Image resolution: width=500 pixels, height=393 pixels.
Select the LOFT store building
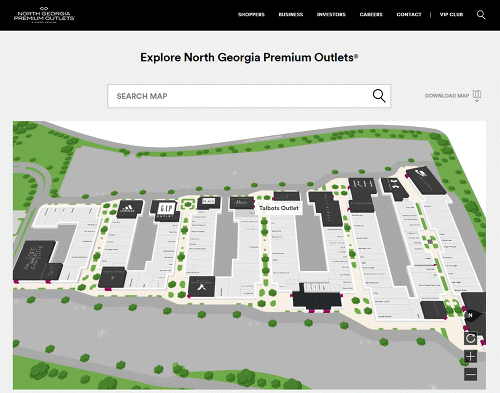coord(287,196)
